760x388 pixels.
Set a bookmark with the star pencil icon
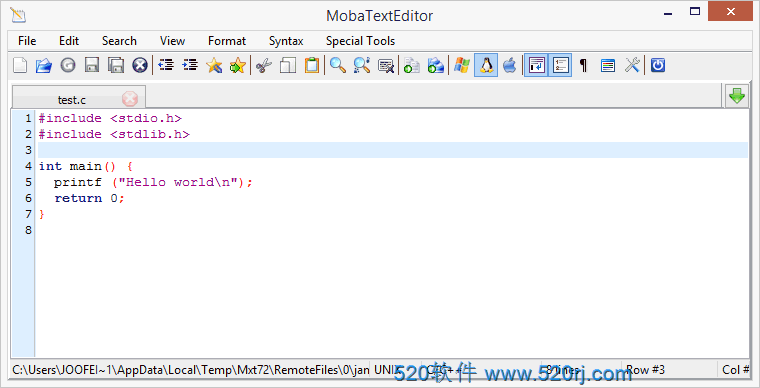tap(214, 65)
